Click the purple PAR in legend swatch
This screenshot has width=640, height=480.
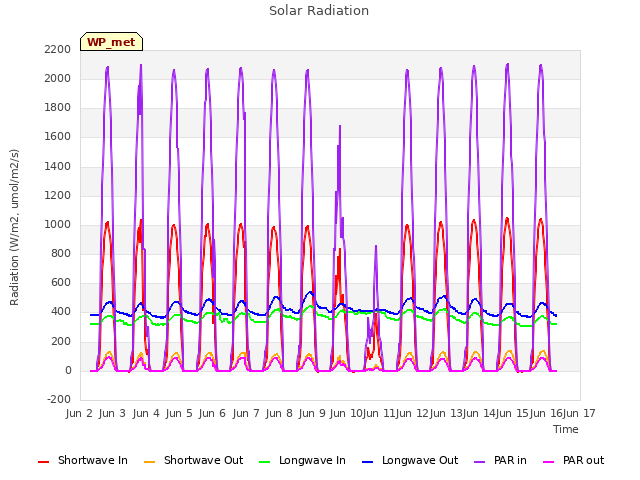(480, 462)
